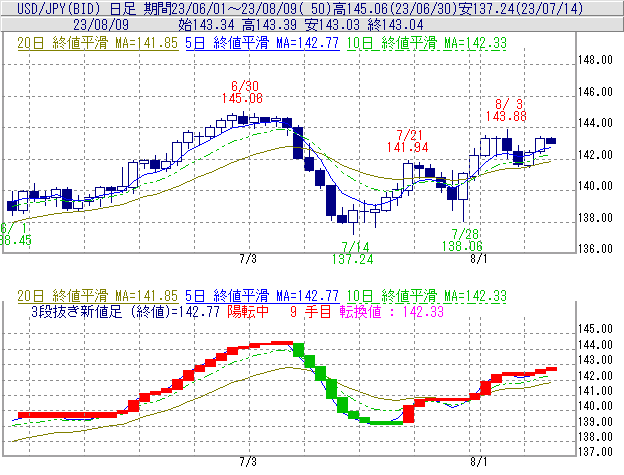Click the 7/28 138.06 low annotation
The height and width of the screenshot is (475, 624).
pos(462,240)
